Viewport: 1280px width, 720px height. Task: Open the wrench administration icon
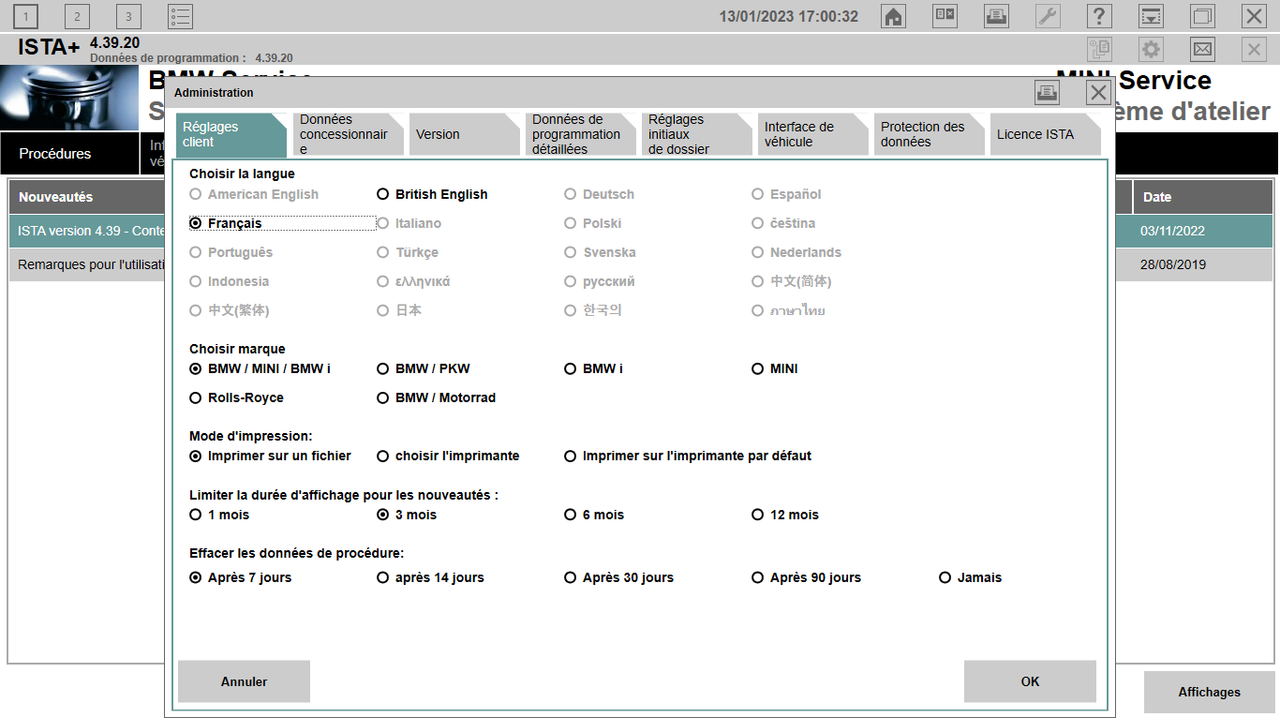point(1048,16)
